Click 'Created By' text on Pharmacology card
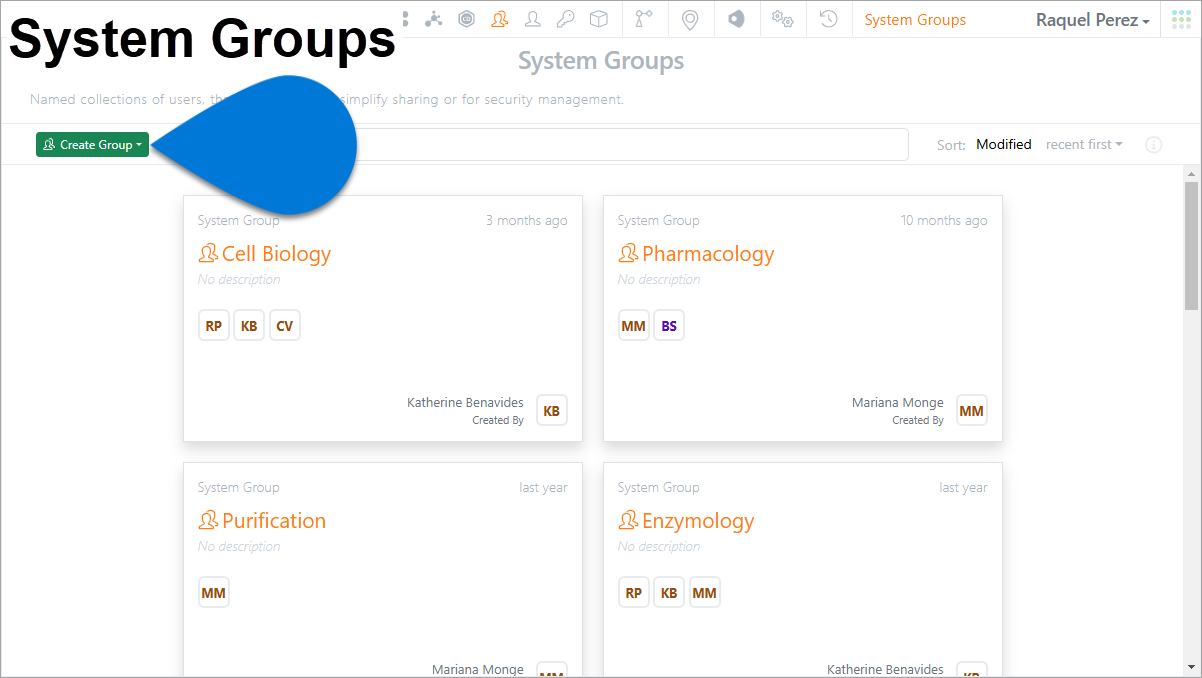 tap(918, 421)
